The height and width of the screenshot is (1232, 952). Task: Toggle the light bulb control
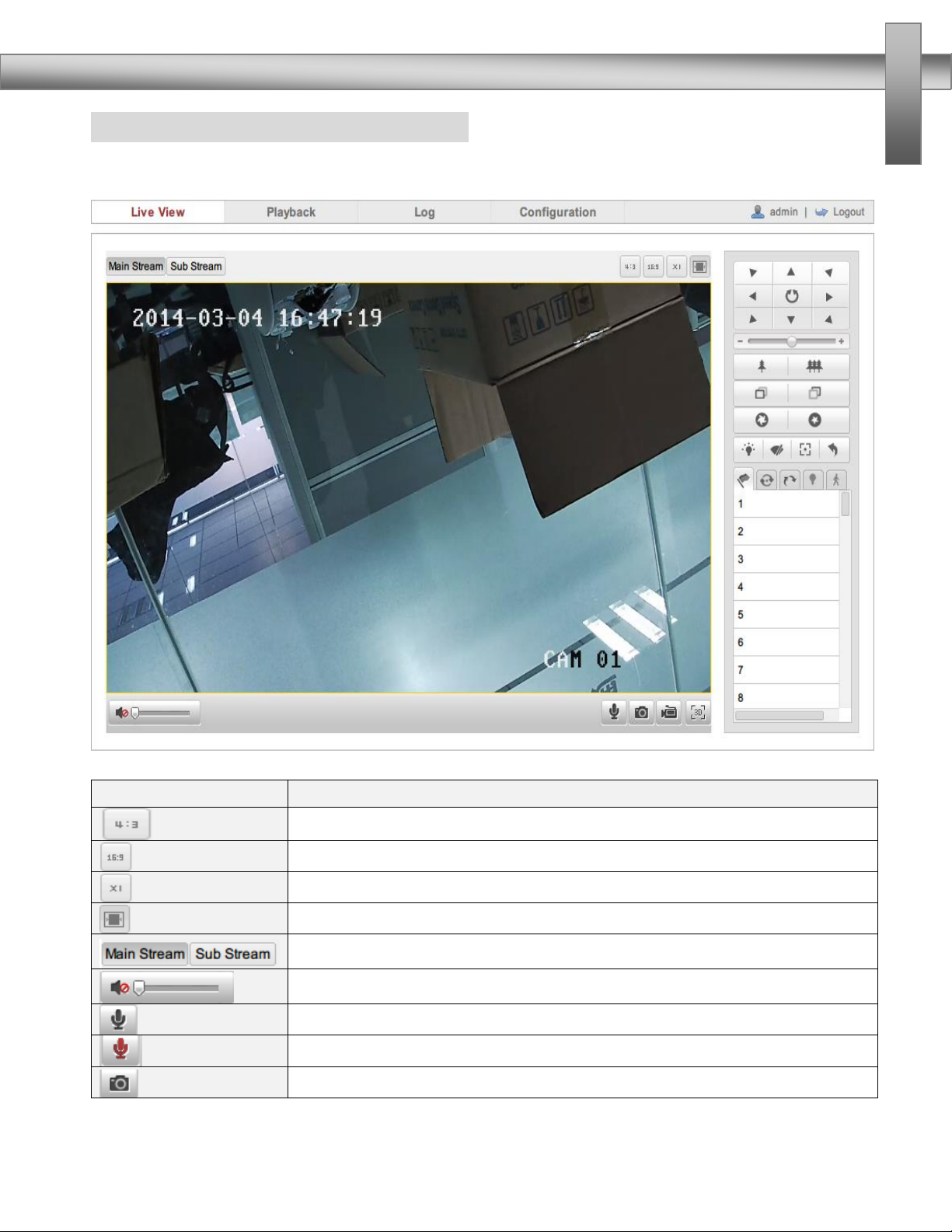tap(748, 449)
